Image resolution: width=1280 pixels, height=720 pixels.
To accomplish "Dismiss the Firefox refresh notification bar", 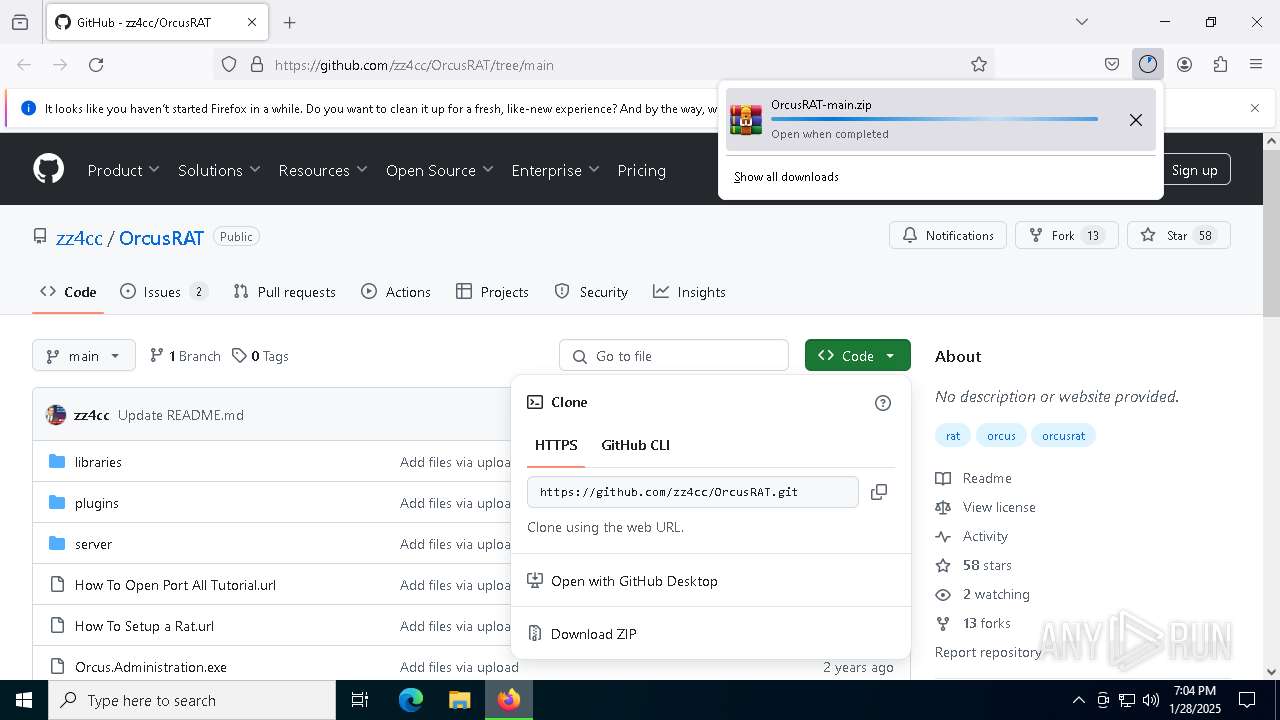I will pyautogui.click(x=1255, y=108).
